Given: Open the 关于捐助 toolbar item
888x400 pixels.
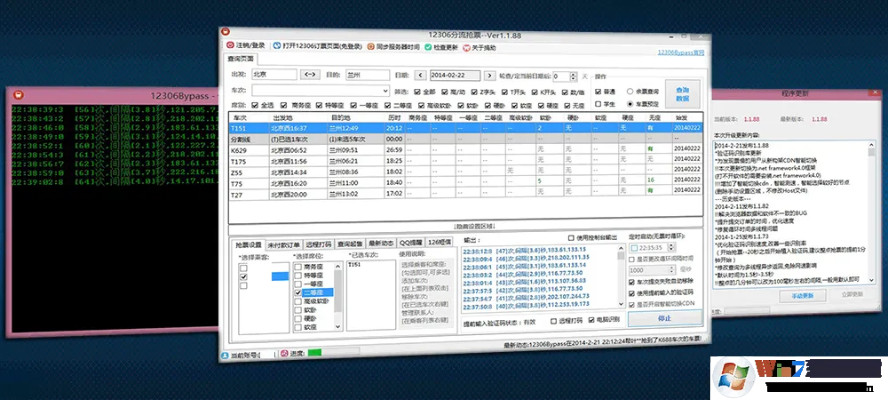Looking at the screenshot, I should pos(479,48).
